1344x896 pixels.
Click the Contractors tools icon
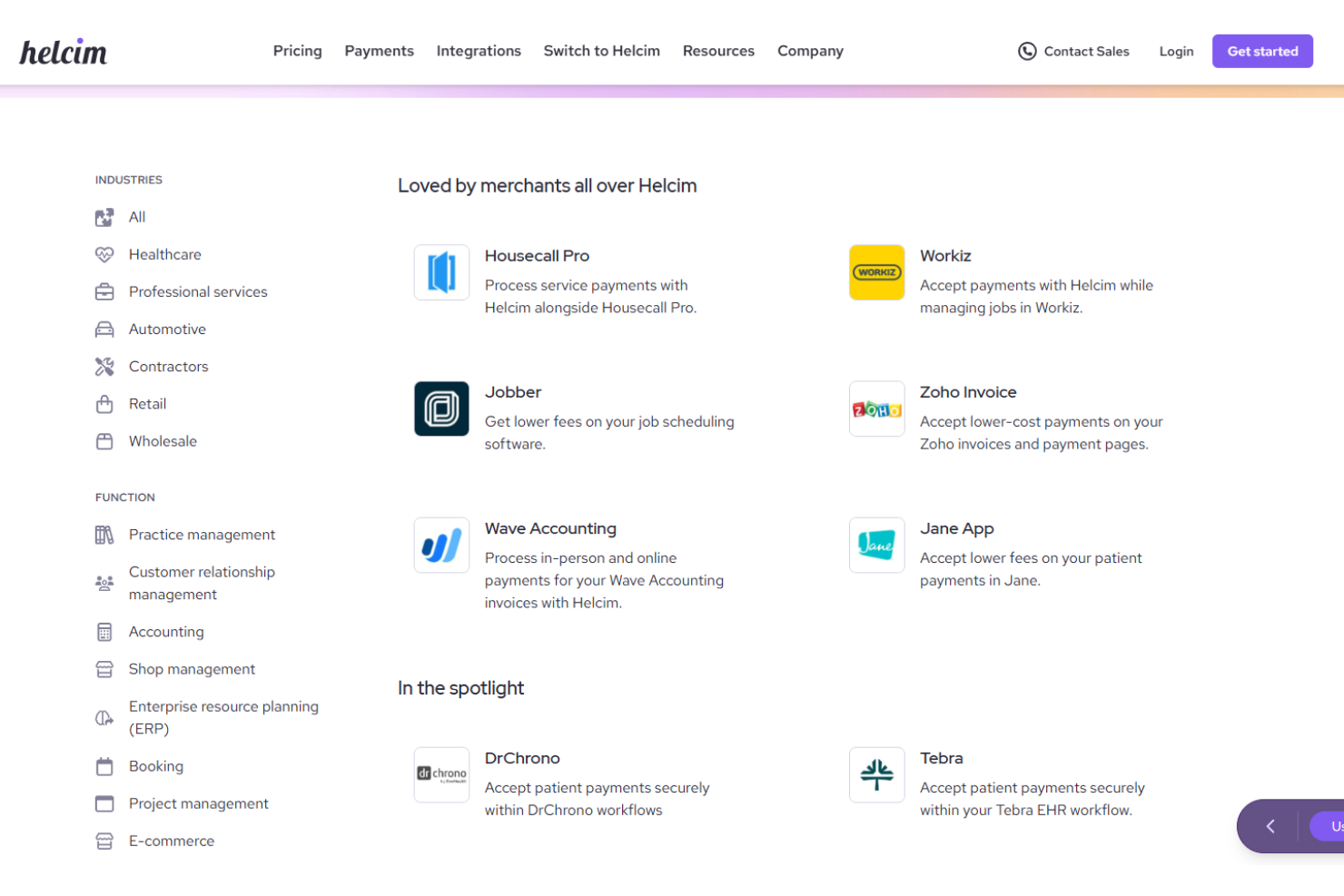[104, 366]
